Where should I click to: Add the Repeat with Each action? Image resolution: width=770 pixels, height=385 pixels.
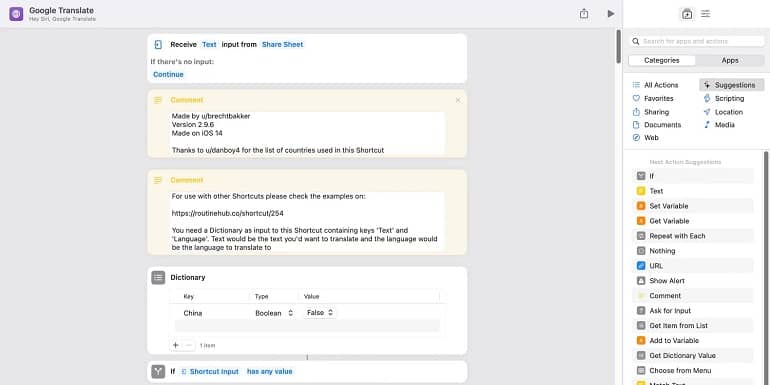692,236
